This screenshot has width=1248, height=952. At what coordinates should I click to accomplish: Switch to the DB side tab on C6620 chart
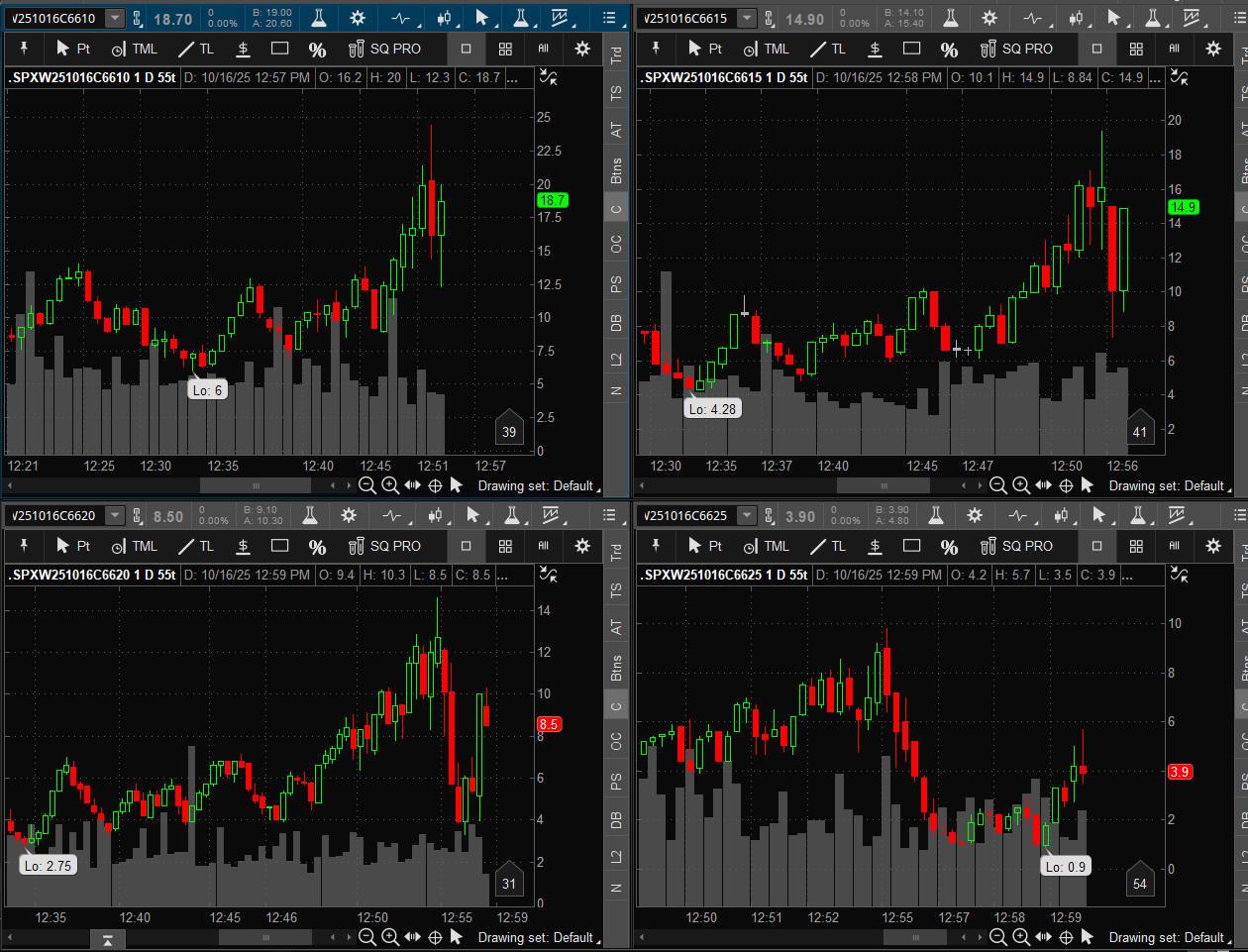[616, 820]
